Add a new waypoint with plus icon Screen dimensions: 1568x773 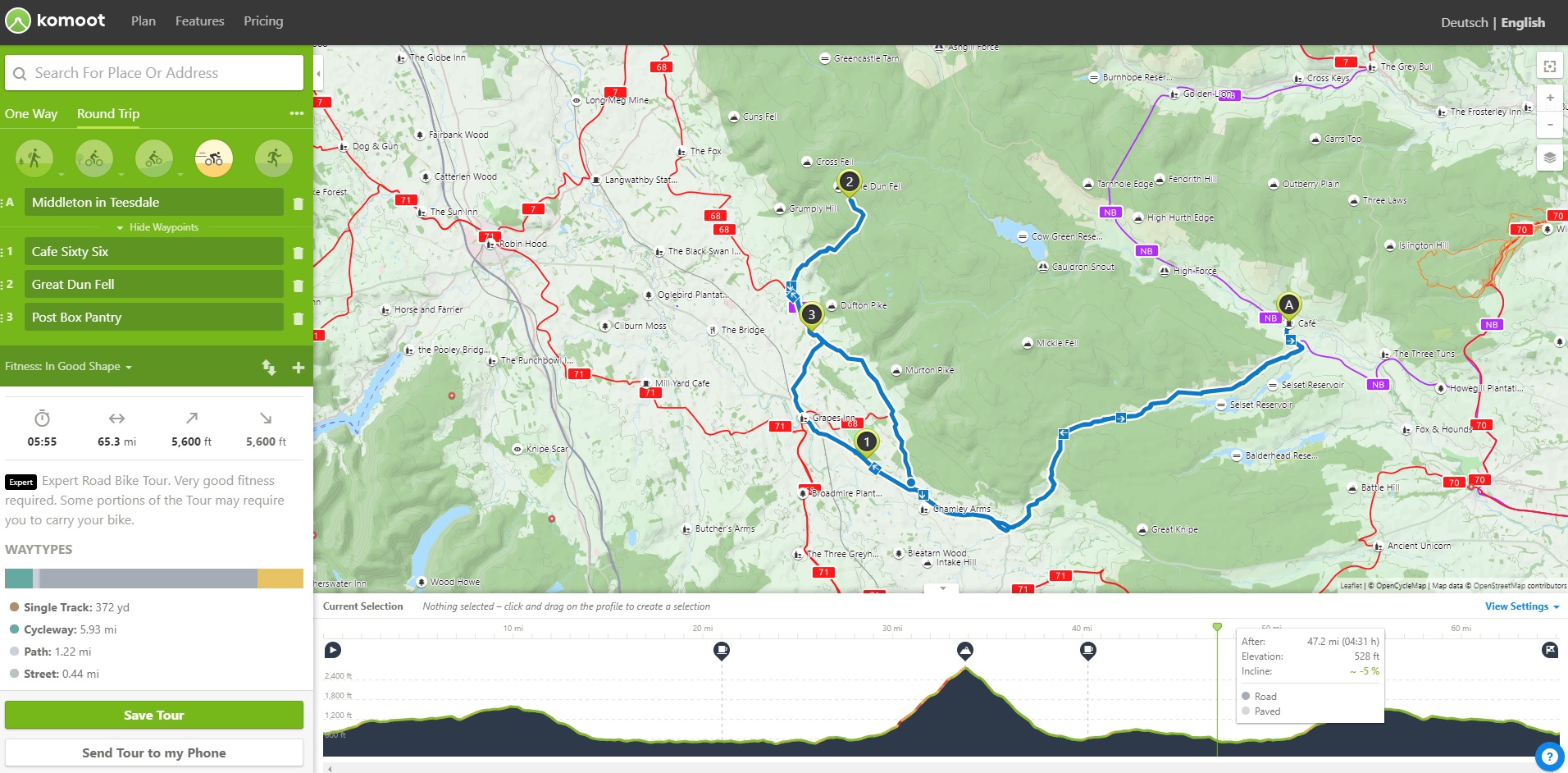[298, 368]
